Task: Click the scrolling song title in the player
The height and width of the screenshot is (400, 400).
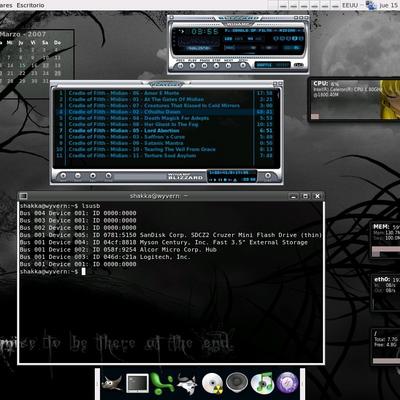Action: tap(263, 30)
